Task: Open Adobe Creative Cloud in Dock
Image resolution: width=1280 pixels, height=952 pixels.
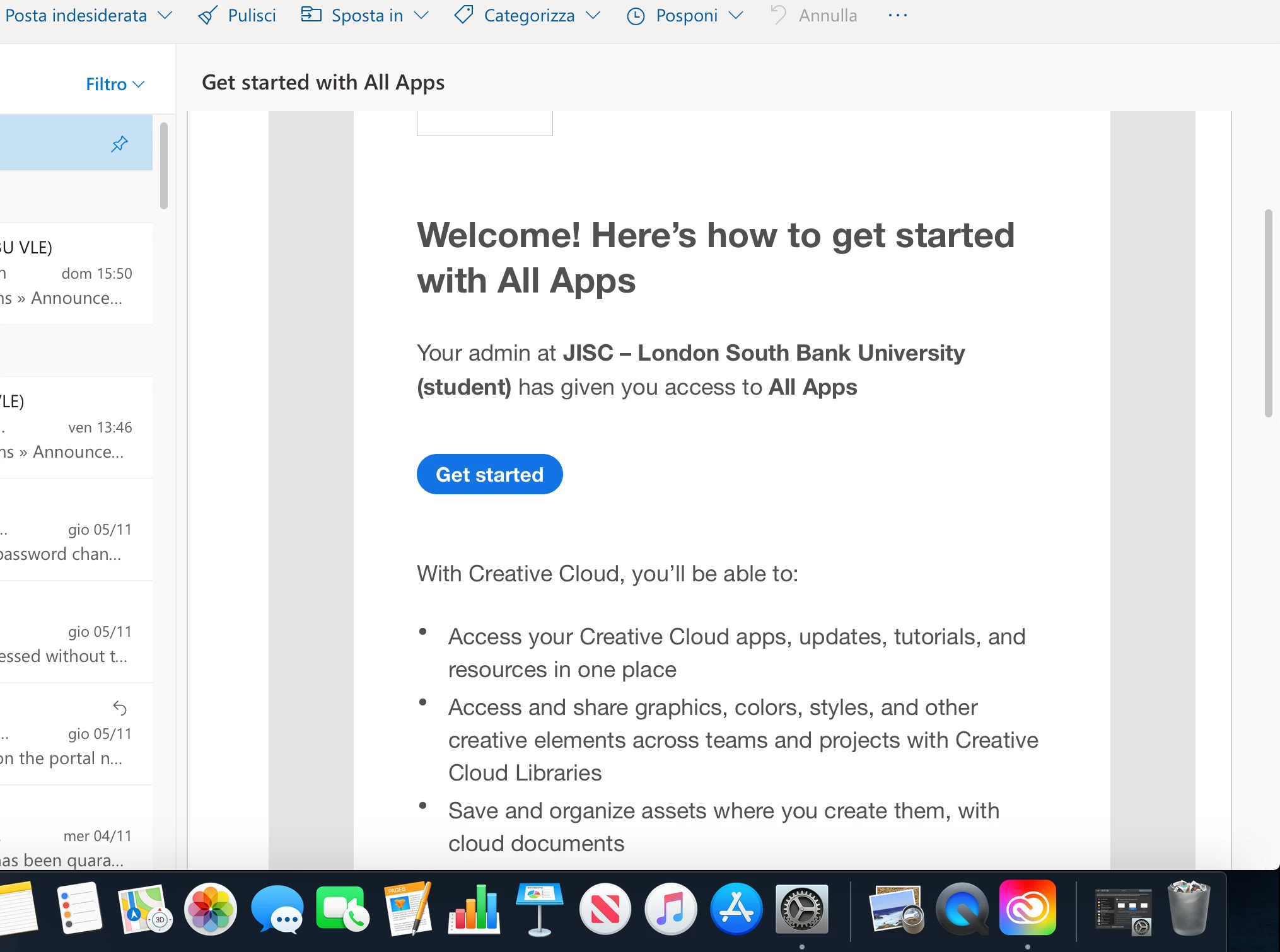Action: click(1027, 908)
